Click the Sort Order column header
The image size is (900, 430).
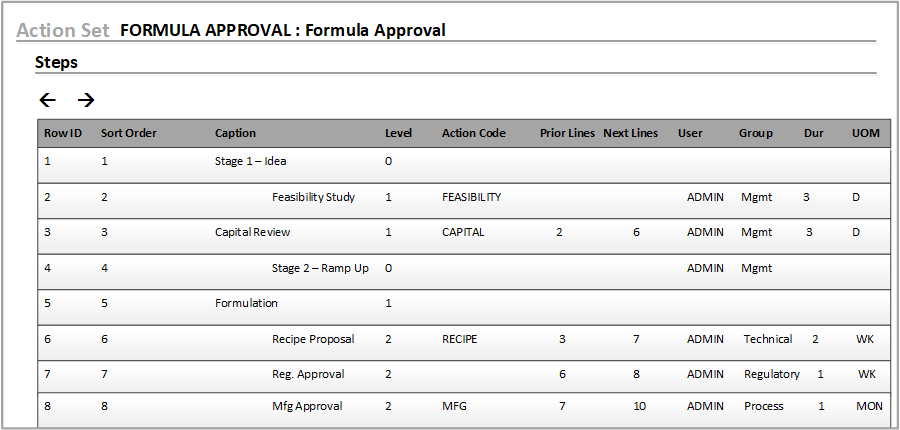point(128,133)
